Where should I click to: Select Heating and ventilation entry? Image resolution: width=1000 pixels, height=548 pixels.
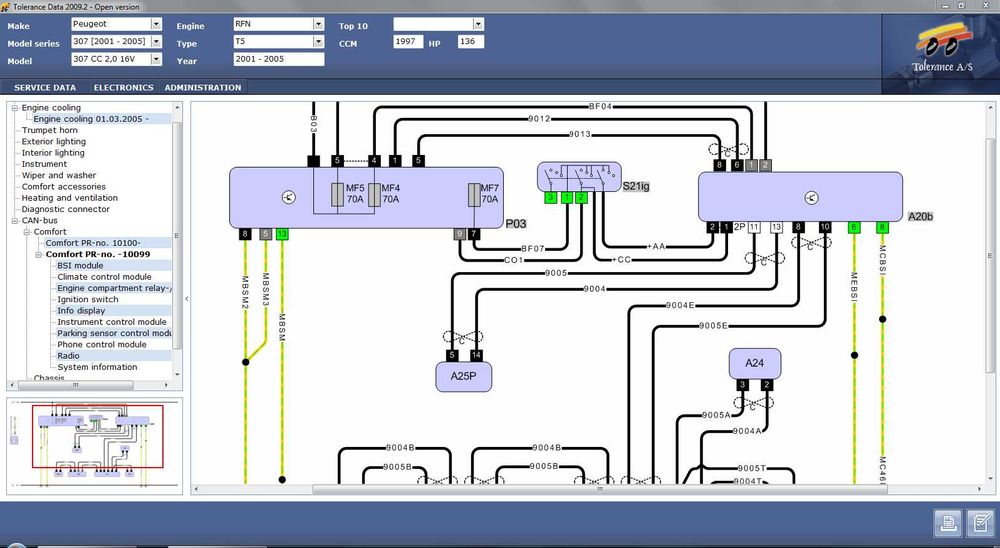coord(70,198)
